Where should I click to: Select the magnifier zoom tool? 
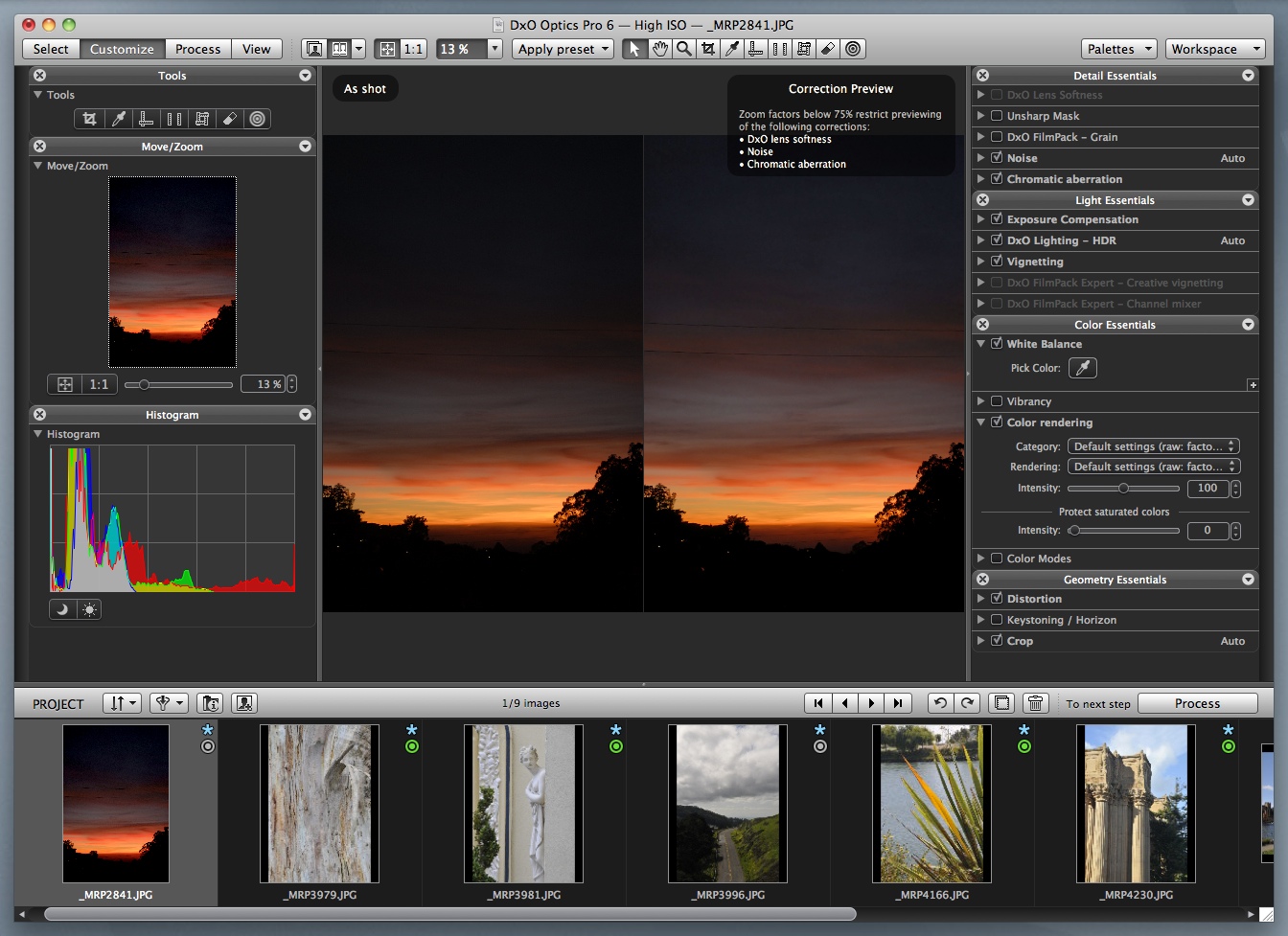click(683, 49)
